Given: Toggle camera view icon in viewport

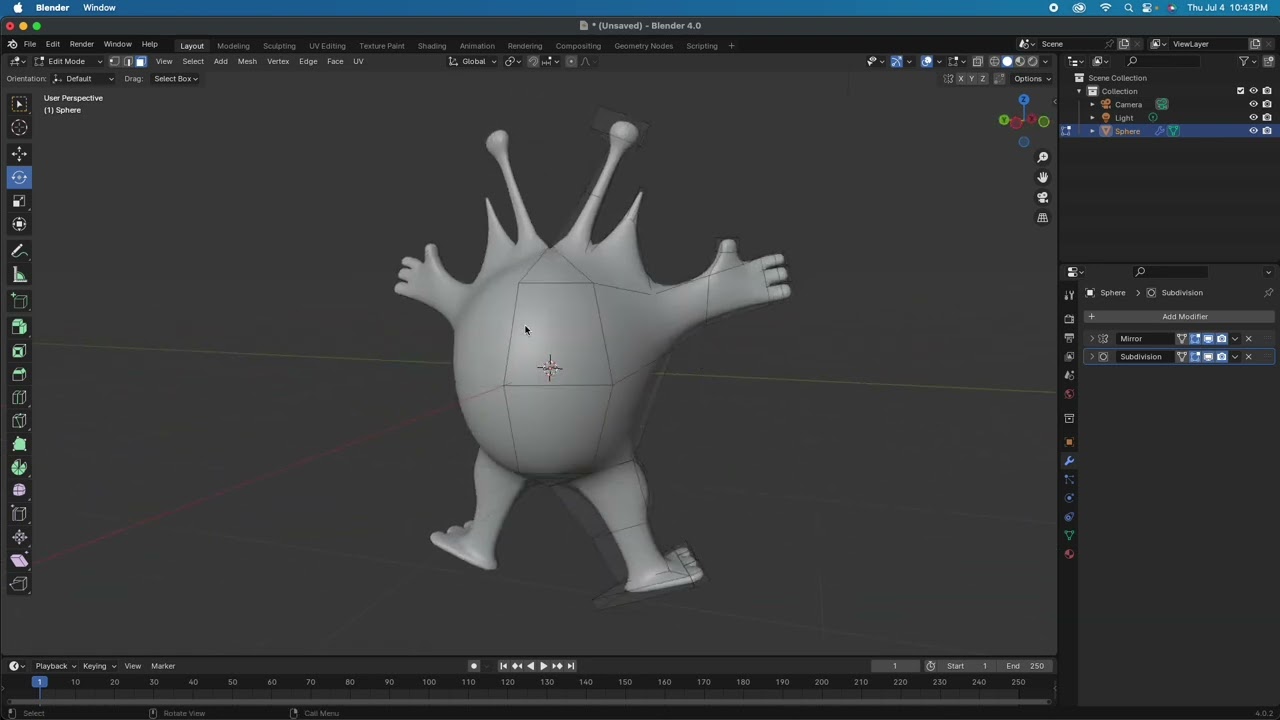Looking at the screenshot, I should tap(1042, 198).
